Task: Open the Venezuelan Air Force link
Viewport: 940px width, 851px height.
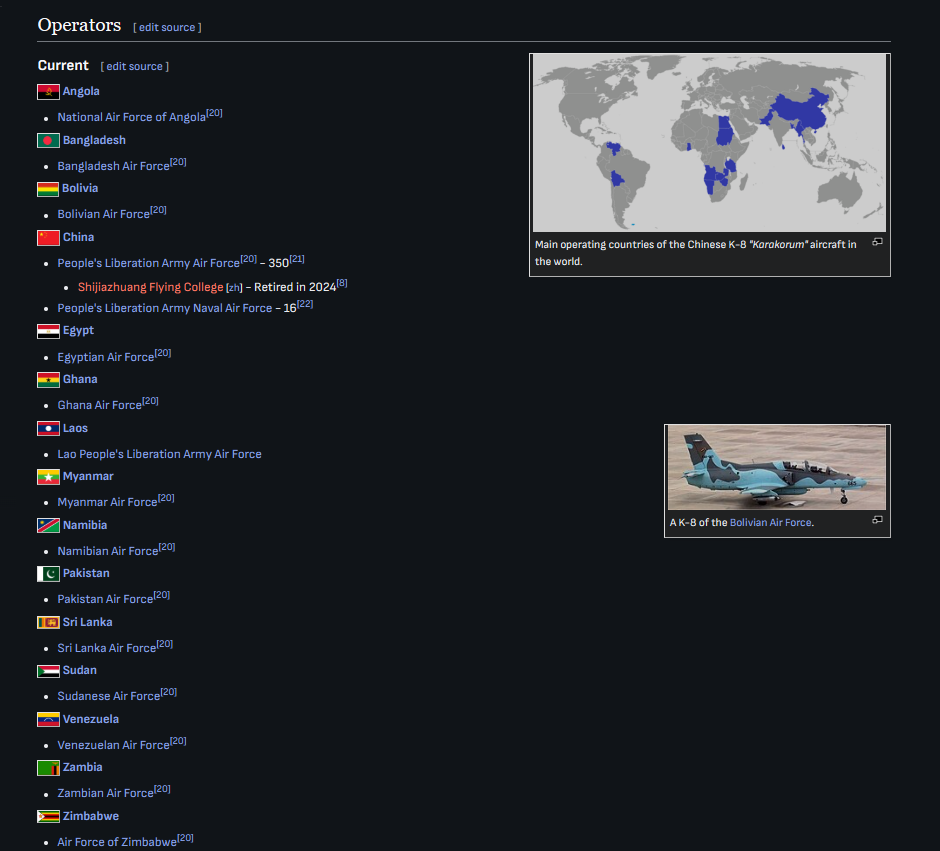Action: coord(113,746)
